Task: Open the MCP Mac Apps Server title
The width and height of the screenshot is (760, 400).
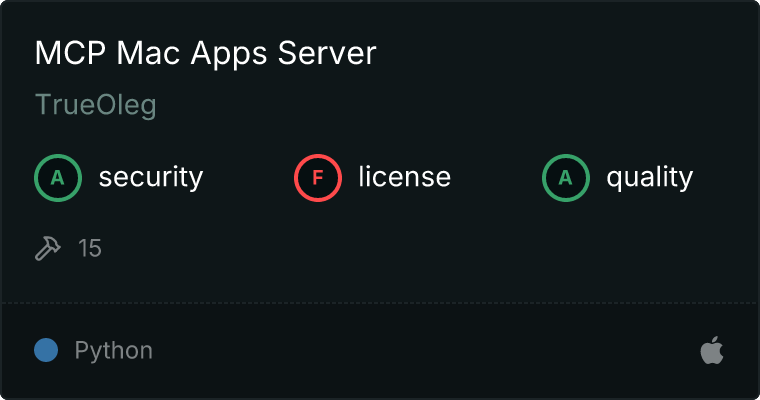Action: (205, 54)
